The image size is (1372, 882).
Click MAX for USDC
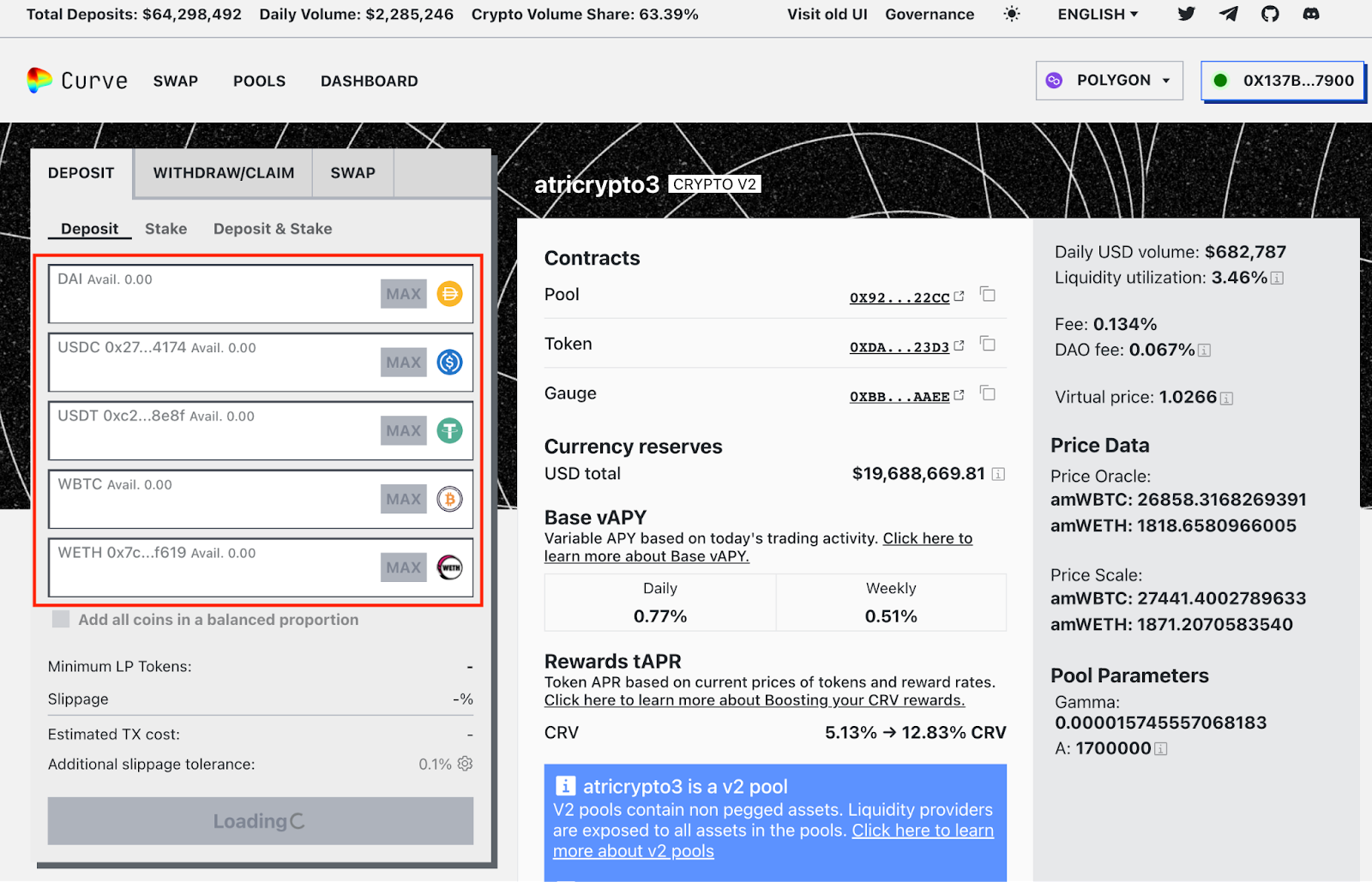404,363
